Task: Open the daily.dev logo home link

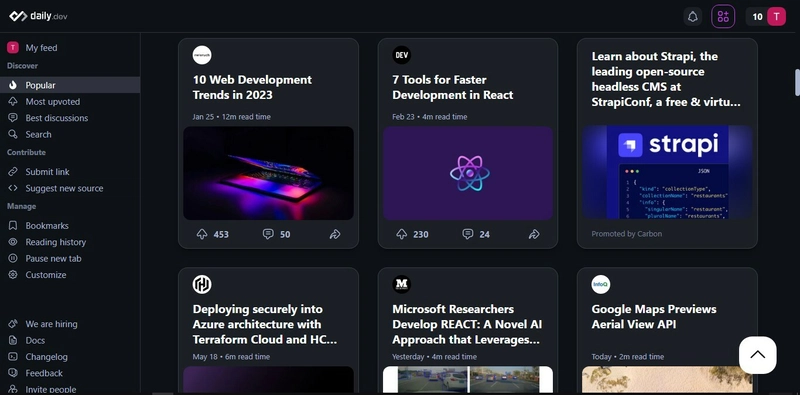Action: point(38,16)
